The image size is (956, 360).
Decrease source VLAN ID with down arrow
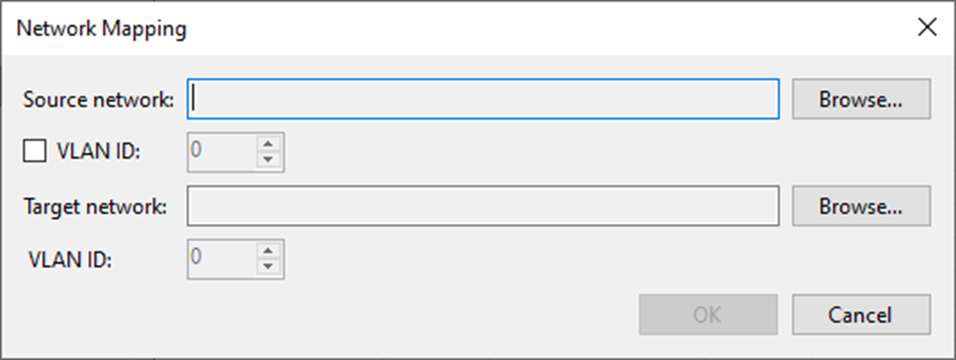pyautogui.click(x=269, y=160)
